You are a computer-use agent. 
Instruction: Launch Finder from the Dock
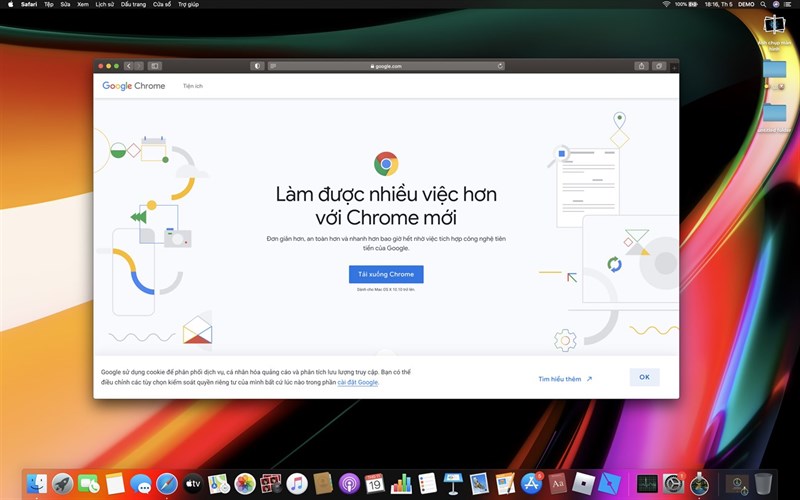[37, 484]
